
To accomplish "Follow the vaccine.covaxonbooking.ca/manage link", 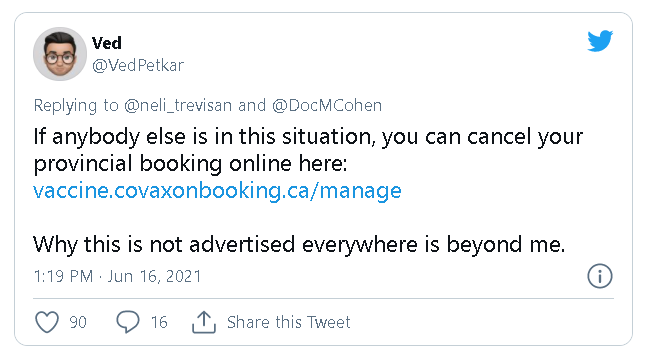I will click(x=218, y=191).
